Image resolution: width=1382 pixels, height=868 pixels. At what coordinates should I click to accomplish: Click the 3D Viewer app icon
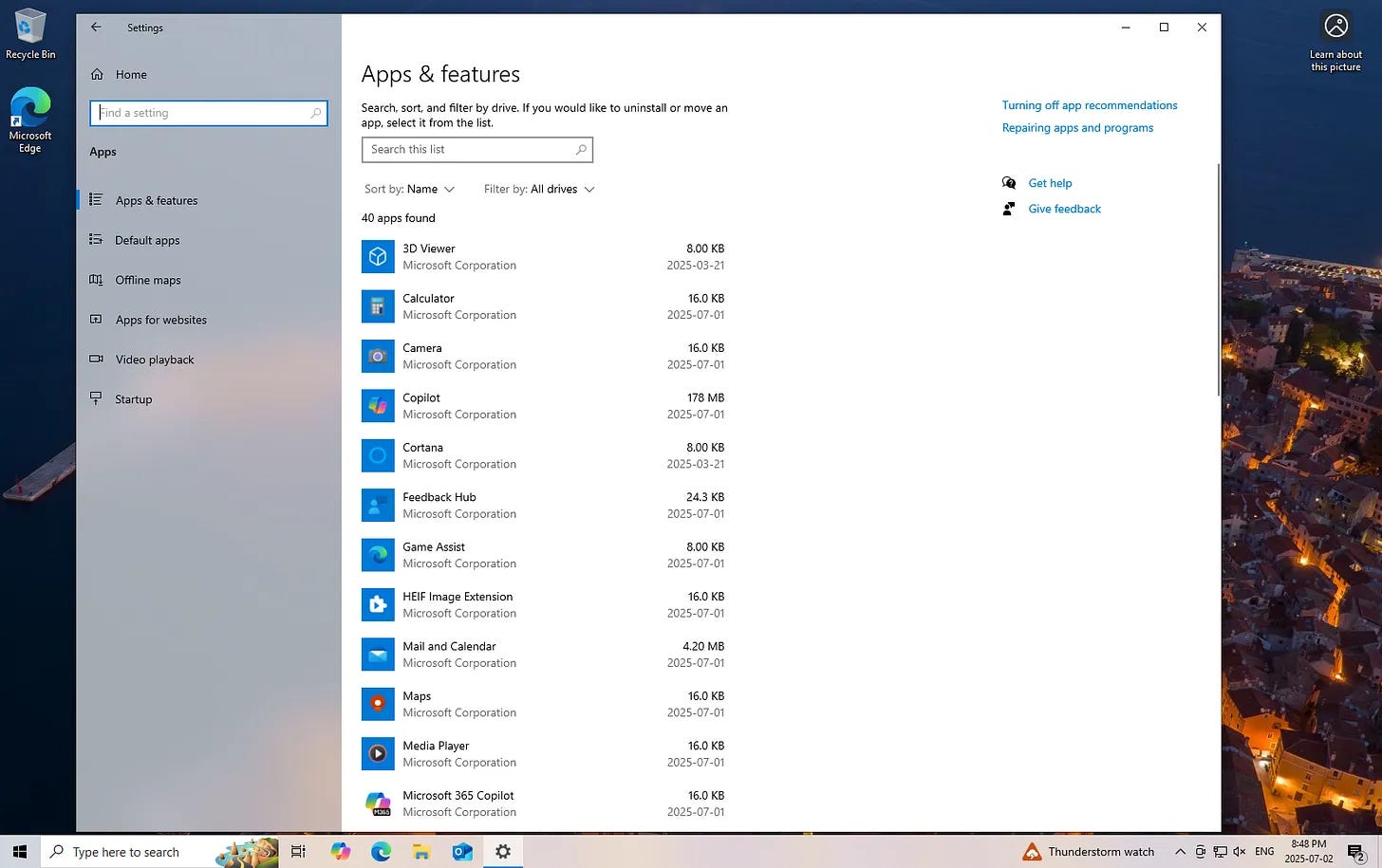tap(378, 257)
